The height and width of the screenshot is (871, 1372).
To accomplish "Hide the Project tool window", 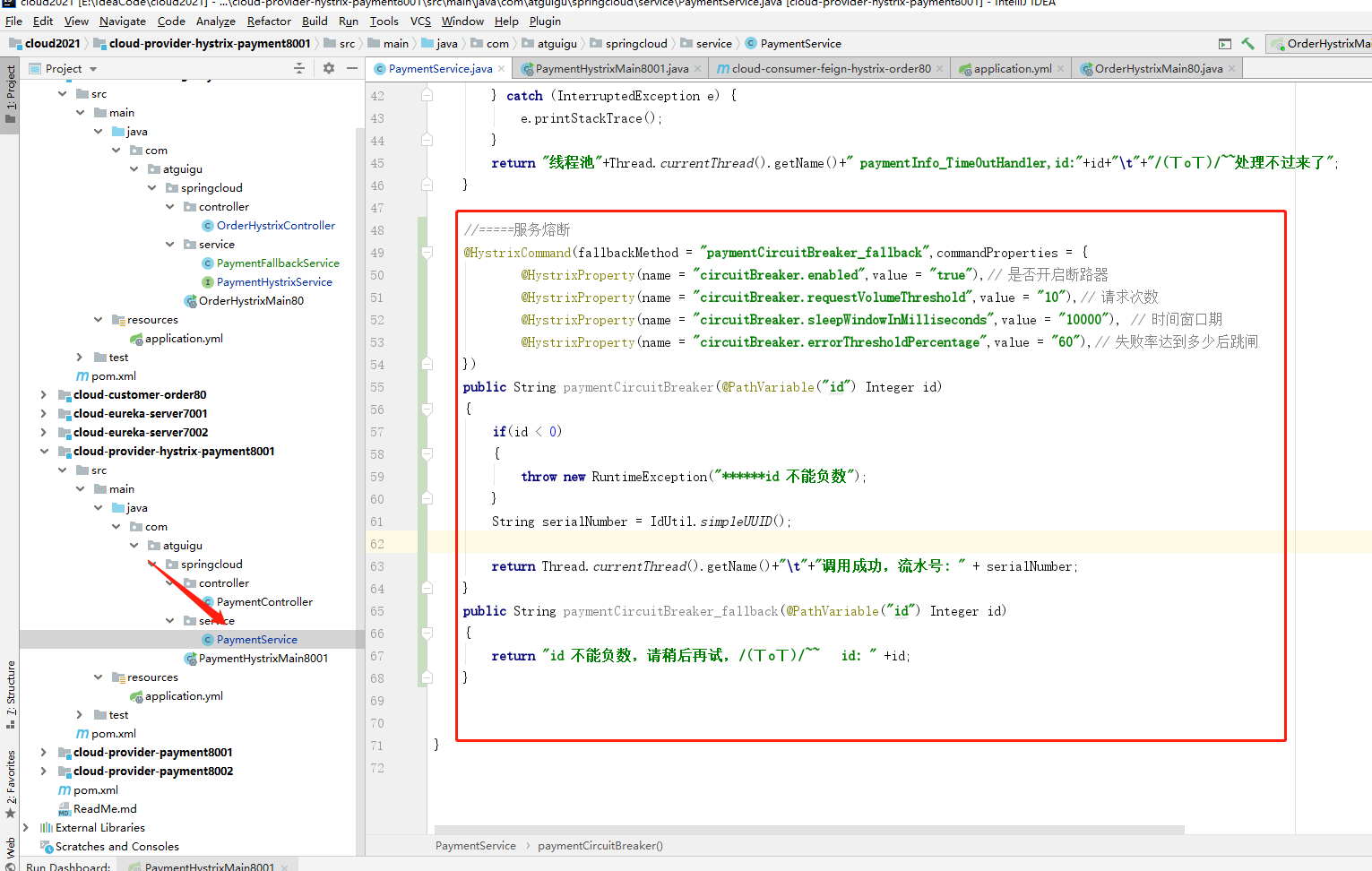I will pyautogui.click(x=352, y=68).
